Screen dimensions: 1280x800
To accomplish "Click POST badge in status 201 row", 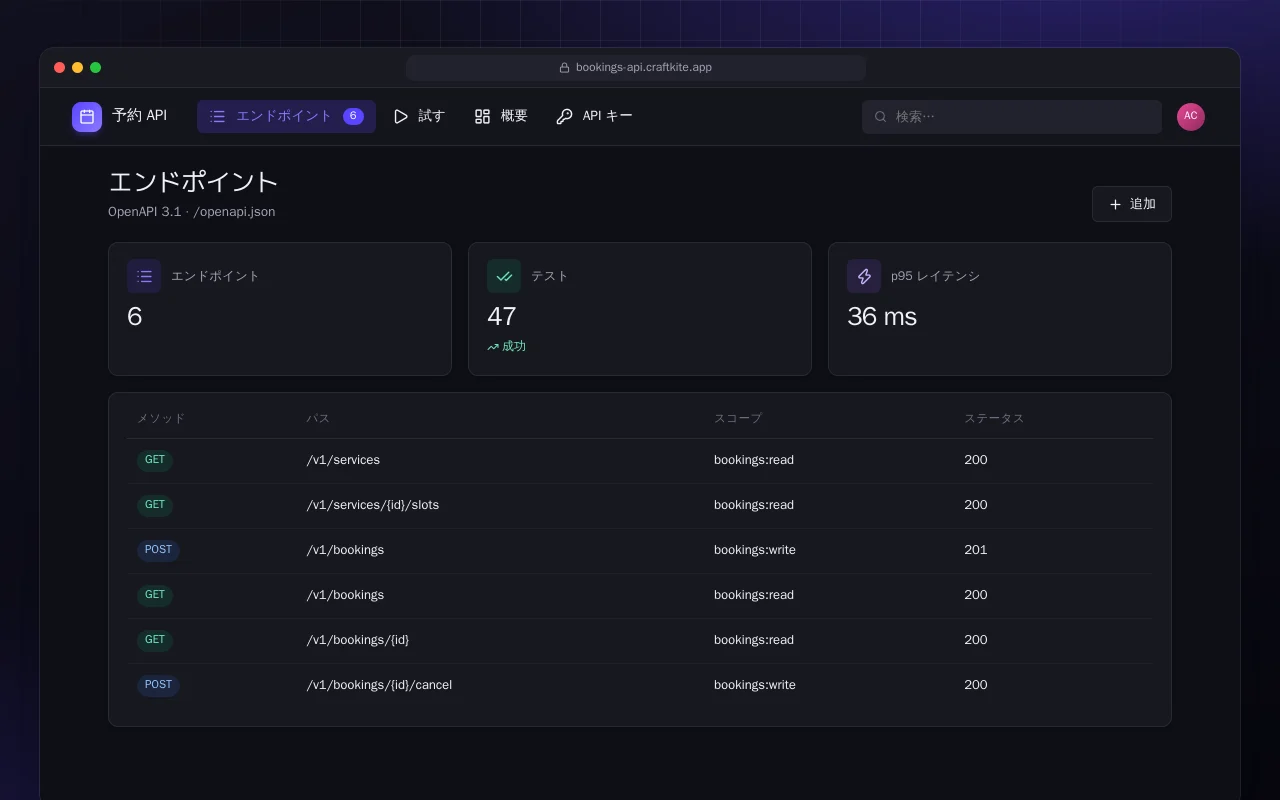I will pos(158,551).
